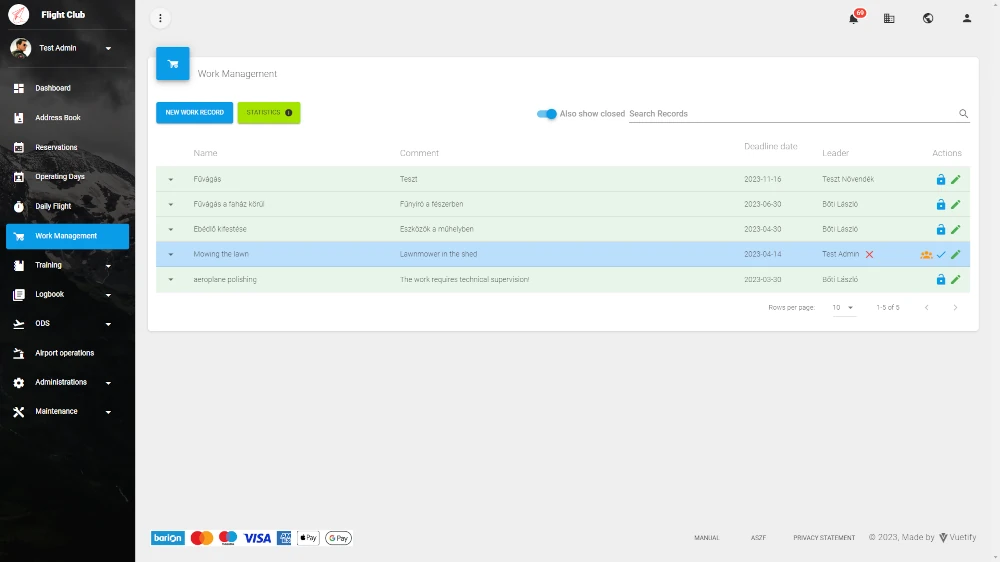The image size is (1000, 562).
Task: Click the building icon in top bar
Action: (x=889, y=18)
